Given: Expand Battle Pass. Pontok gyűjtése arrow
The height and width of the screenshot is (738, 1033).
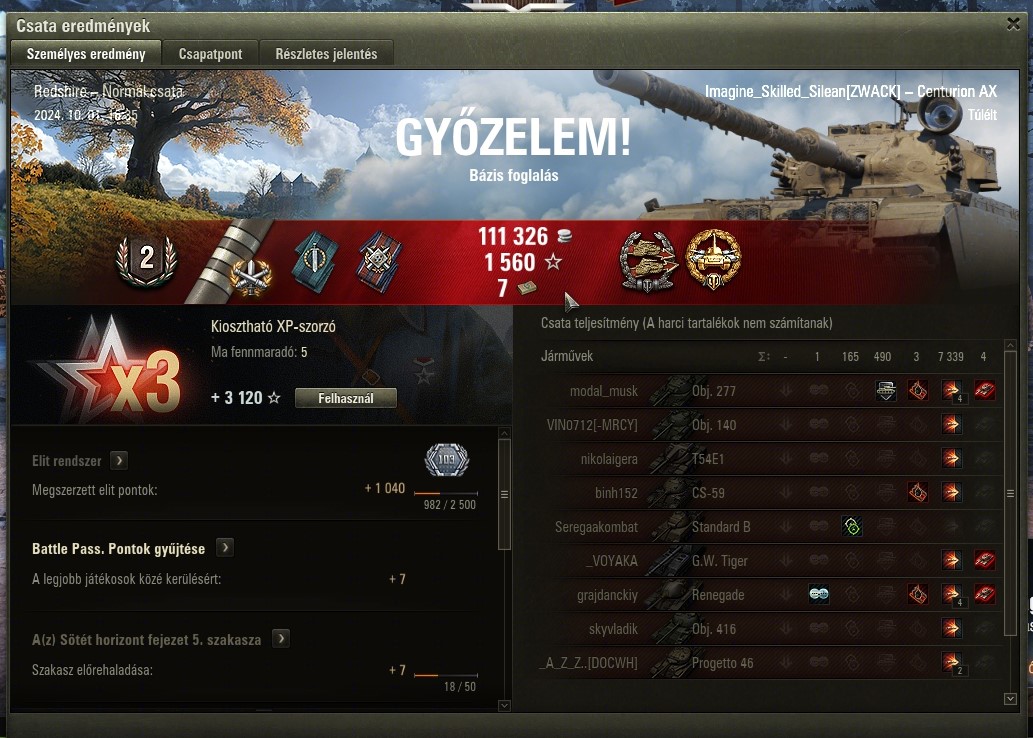Looking at the screenshot, I should (225, 548).
